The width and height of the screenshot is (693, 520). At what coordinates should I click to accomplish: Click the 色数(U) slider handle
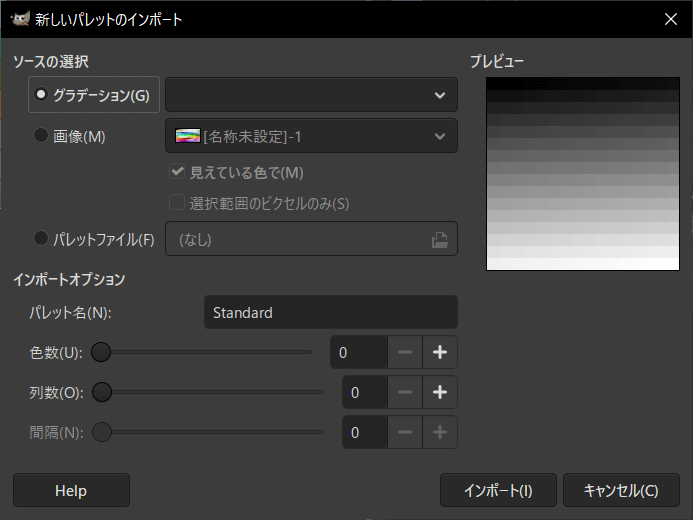coord(101,352)
